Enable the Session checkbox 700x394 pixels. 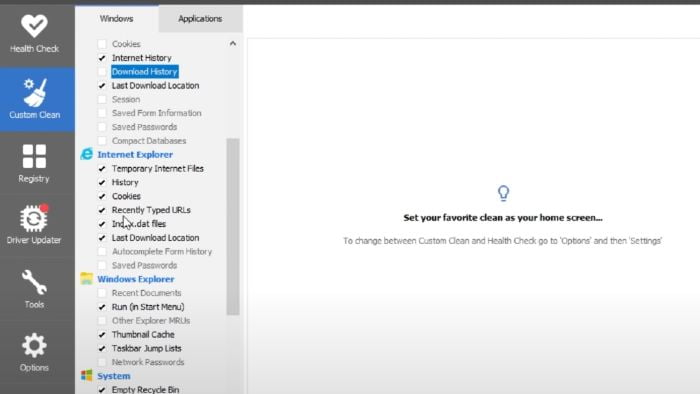[102, 100]
